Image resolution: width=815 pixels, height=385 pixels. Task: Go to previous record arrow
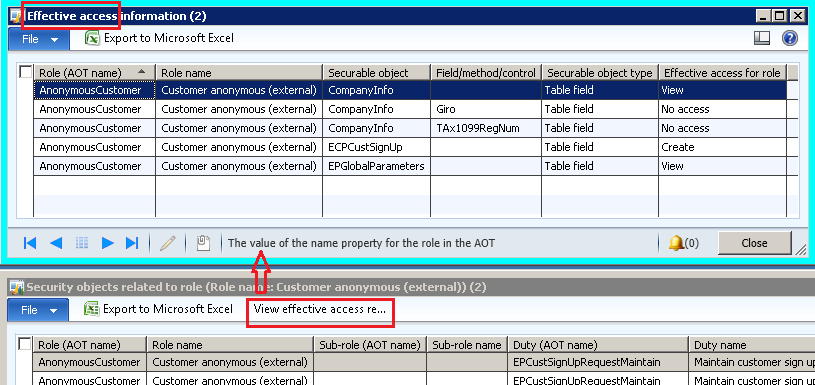56,243
